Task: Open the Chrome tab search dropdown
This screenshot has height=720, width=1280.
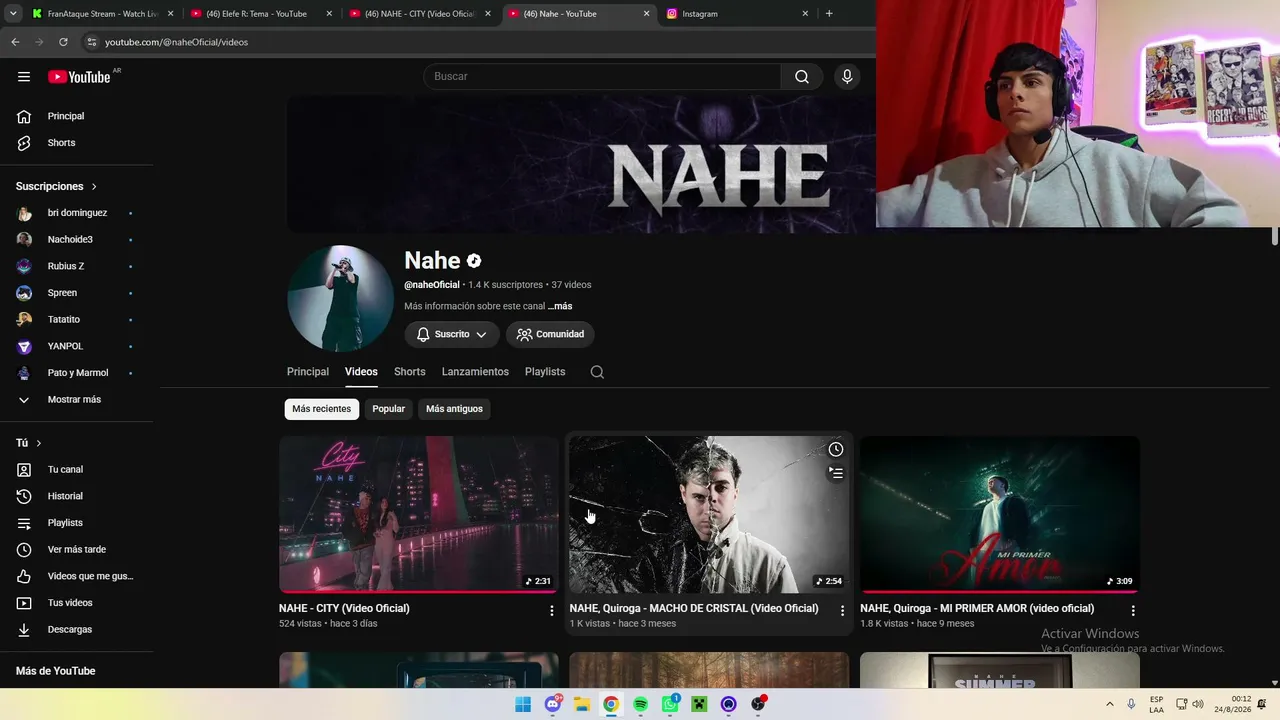Action: (x=13, y=14)
